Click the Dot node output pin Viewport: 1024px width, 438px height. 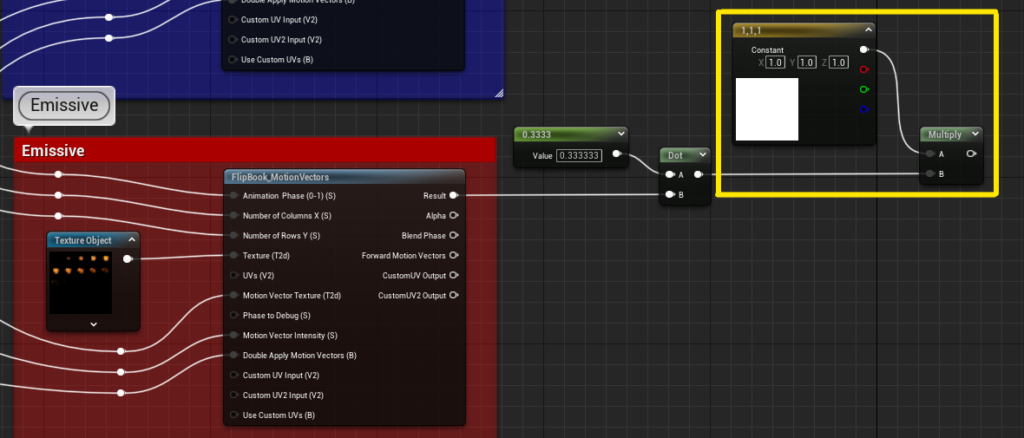(698, 174)
